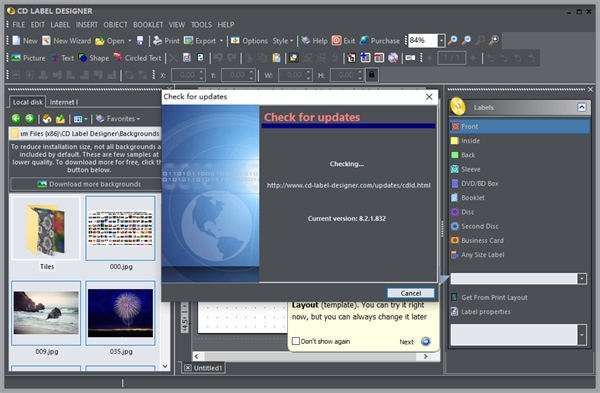
Task: Expand the Open button dropdown arrow
Action: 130,41
